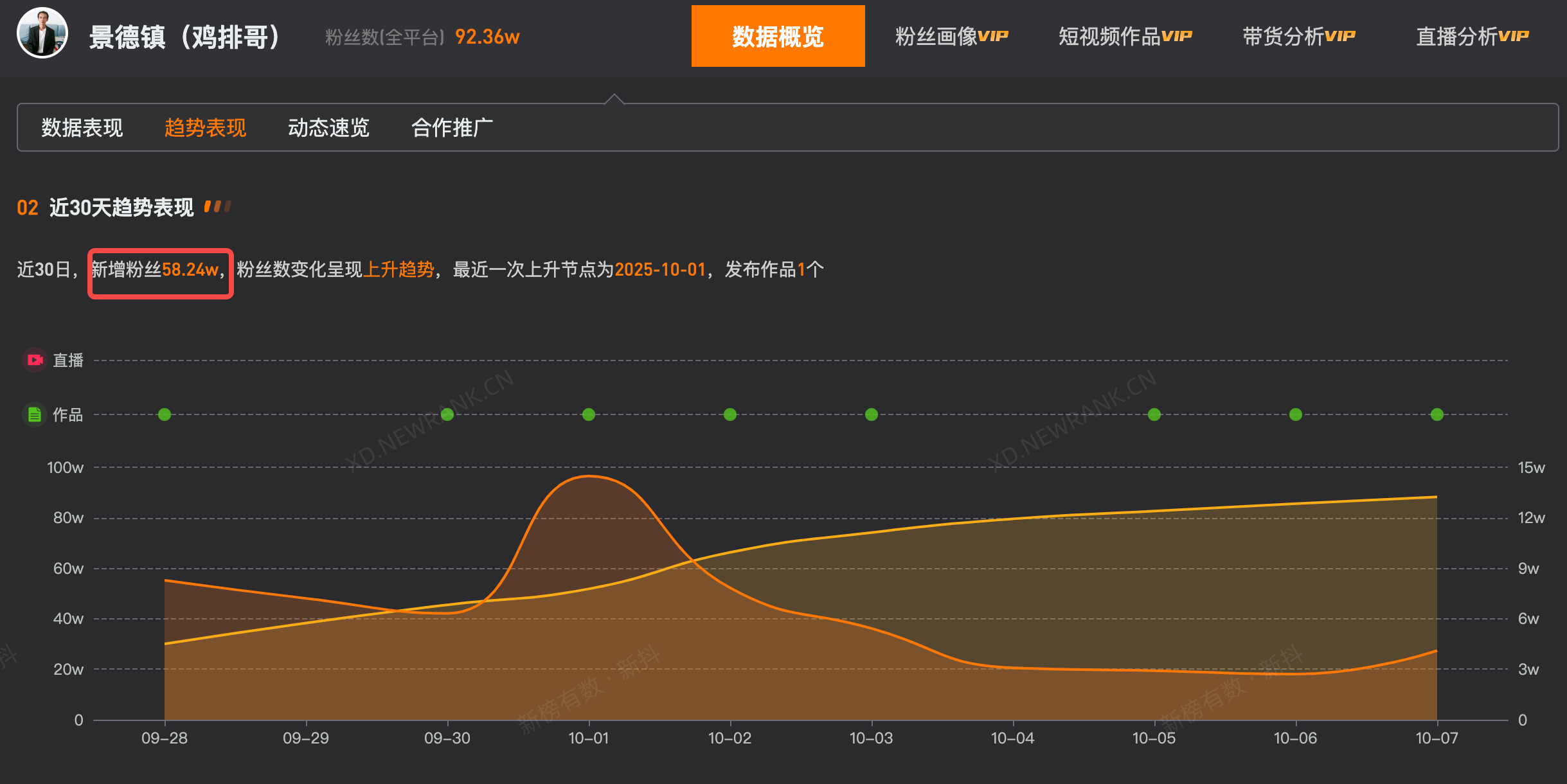Jump to 合作推广 section

point(452,128)
